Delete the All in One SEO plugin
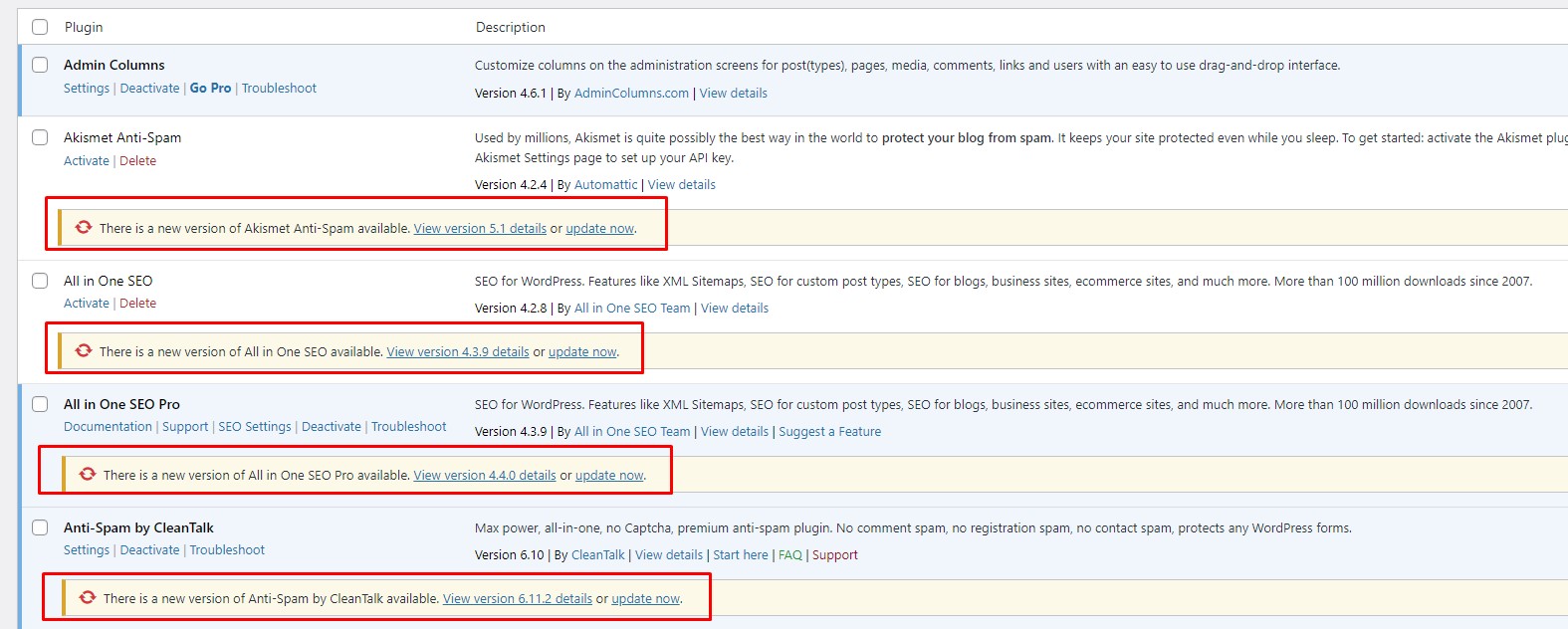 coord(138,303)
